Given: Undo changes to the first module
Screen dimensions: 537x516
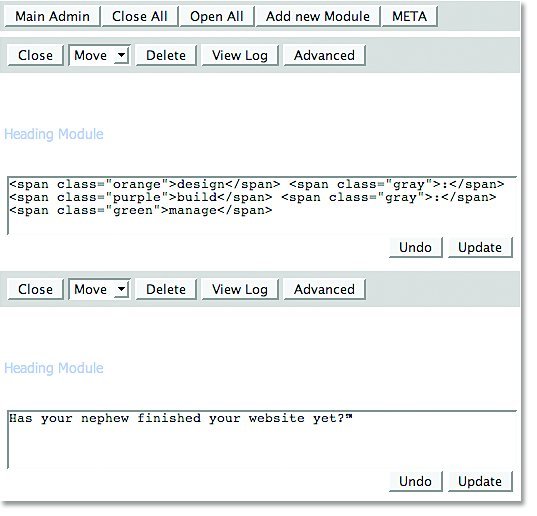Looking at the screenshot, I should click(415, 247).
